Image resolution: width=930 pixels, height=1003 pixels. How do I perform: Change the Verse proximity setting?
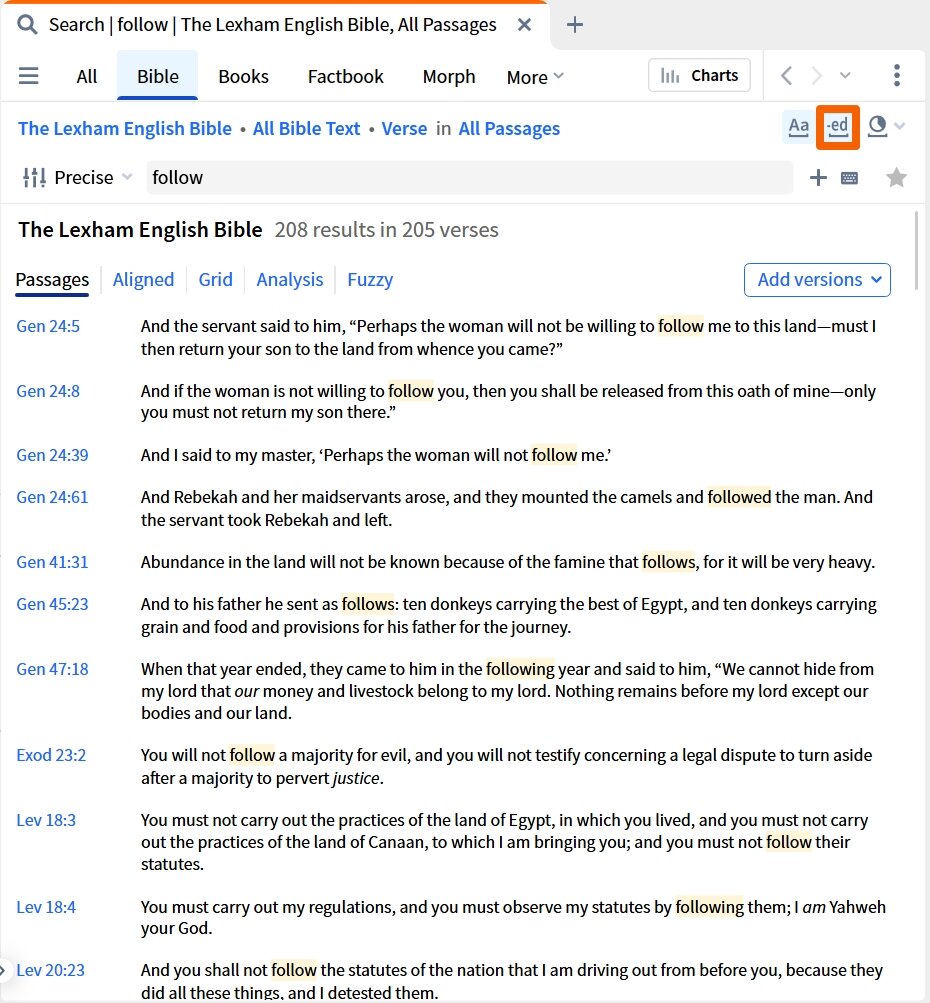[404, 129]
